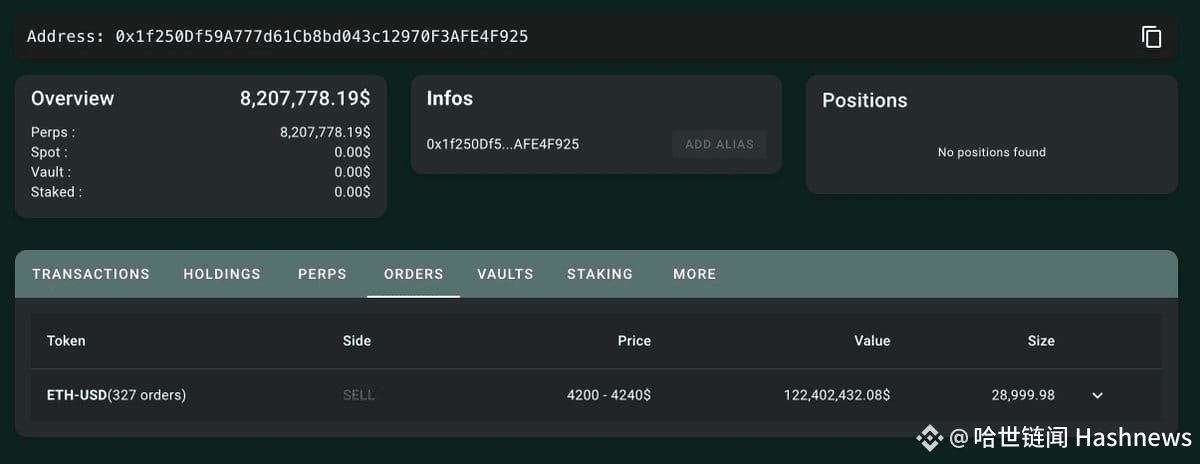Sort by the Price column header
The height and width of the screenshot is (464, 1200).
click(634, 341)
